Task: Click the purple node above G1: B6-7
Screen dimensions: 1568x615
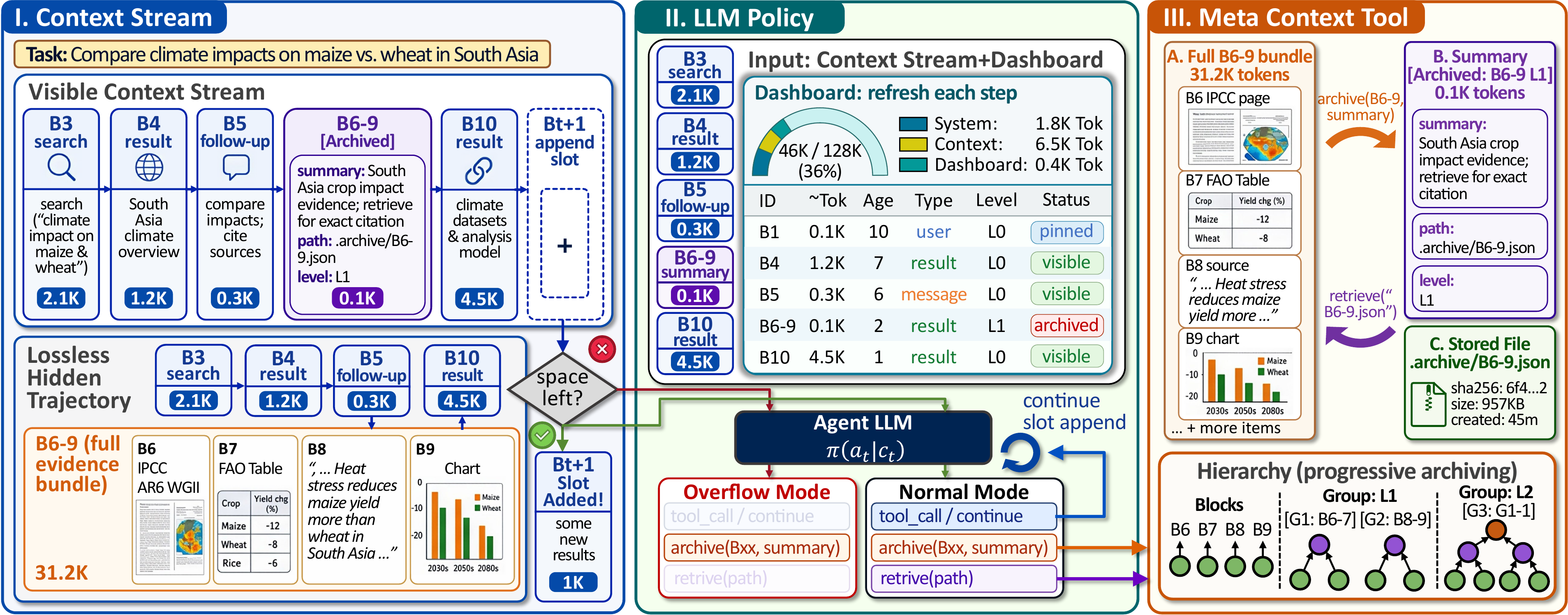Action: point(1319,544)
